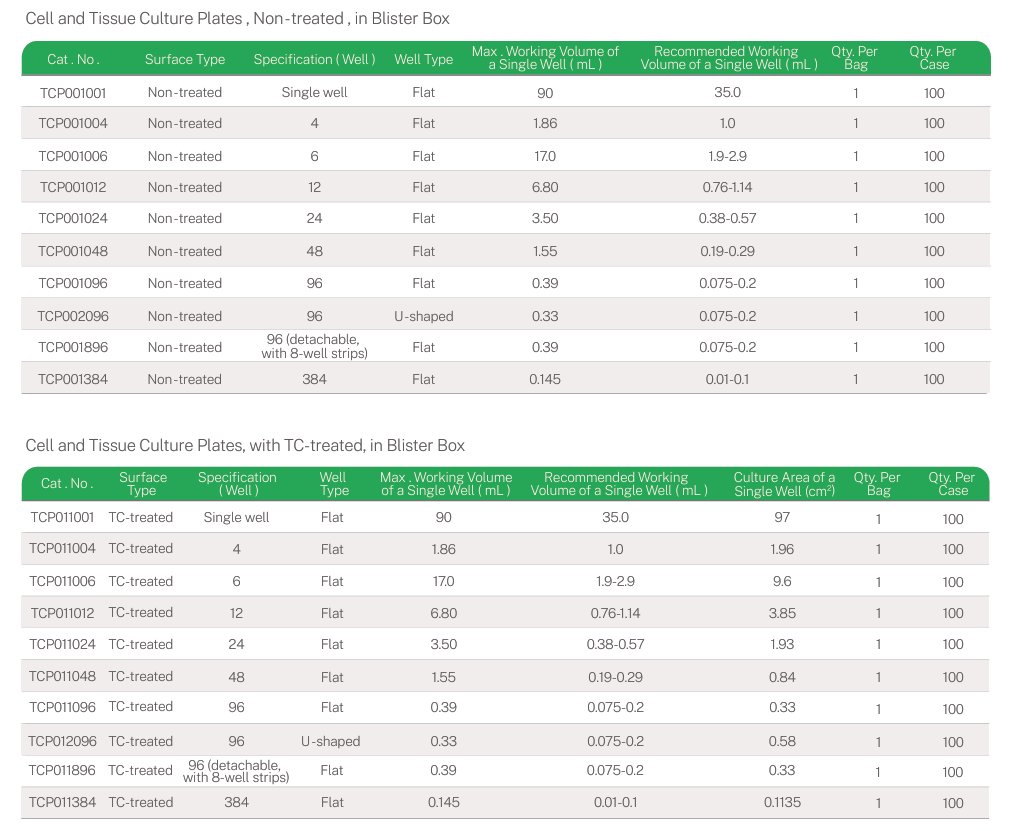This screenshot has height=831, width=1015.
Task: Click the culture area value 3.85
Action: [782, 613]
